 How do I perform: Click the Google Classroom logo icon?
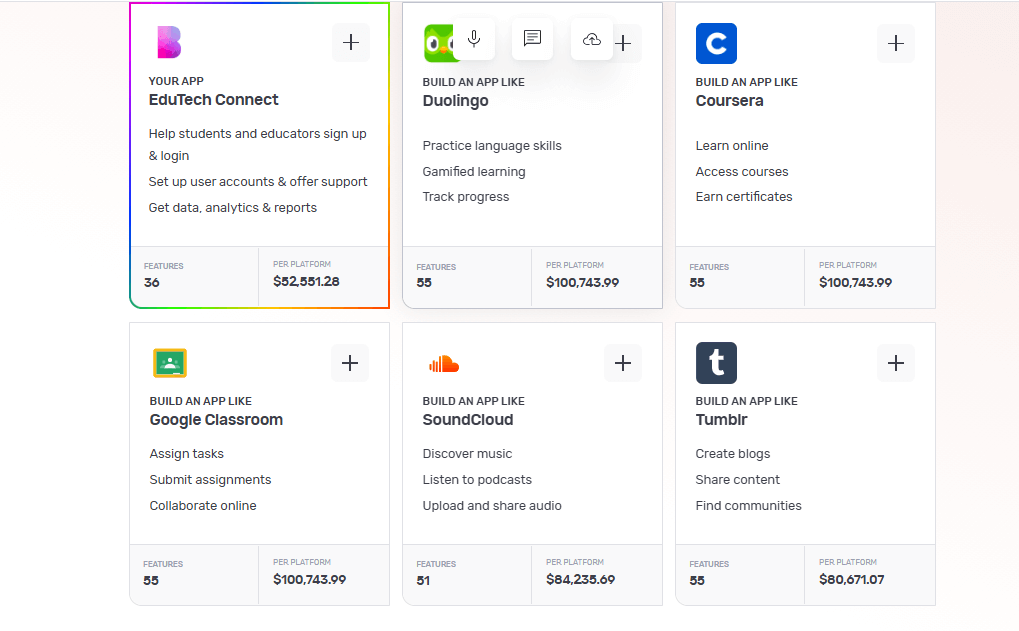point(170,363)
